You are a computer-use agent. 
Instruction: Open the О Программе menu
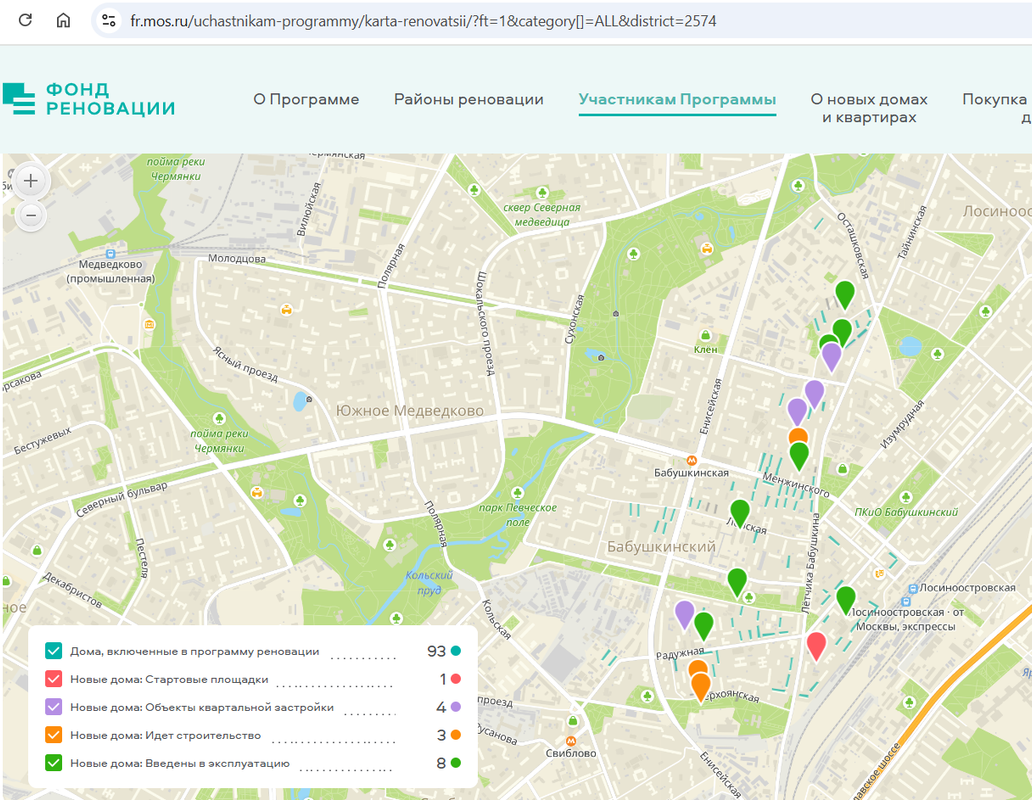(x=306, y=99)
